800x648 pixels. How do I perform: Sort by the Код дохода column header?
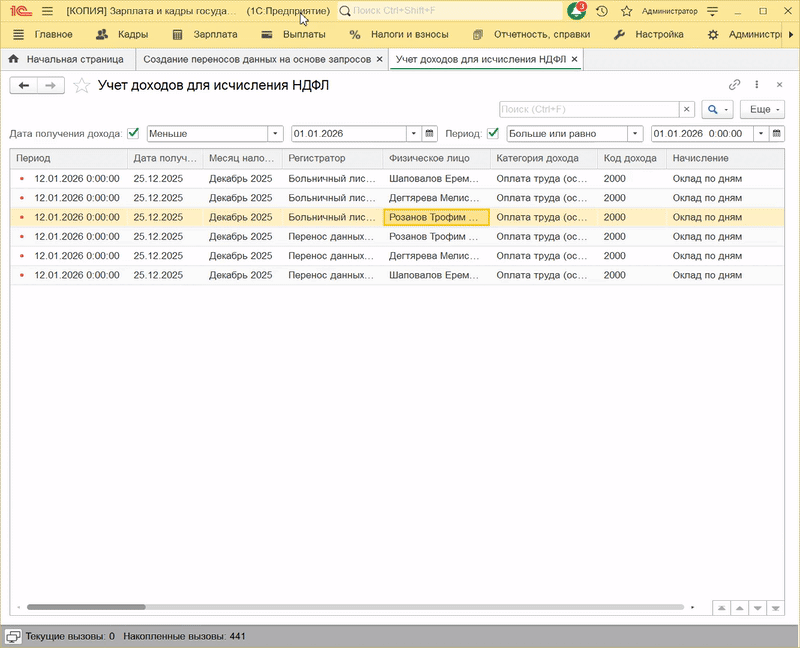632,158
